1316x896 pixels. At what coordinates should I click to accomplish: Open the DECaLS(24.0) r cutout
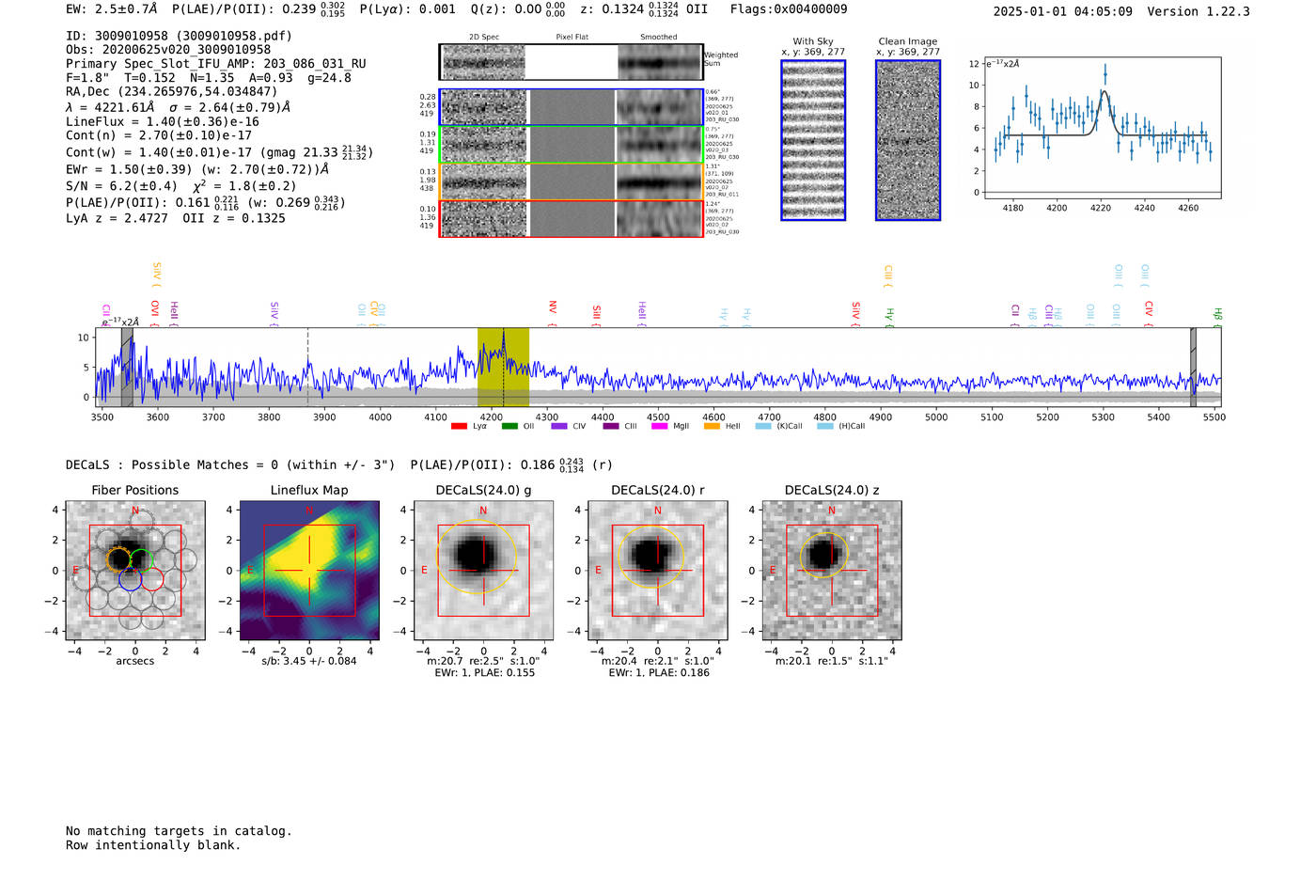(658, 571)
